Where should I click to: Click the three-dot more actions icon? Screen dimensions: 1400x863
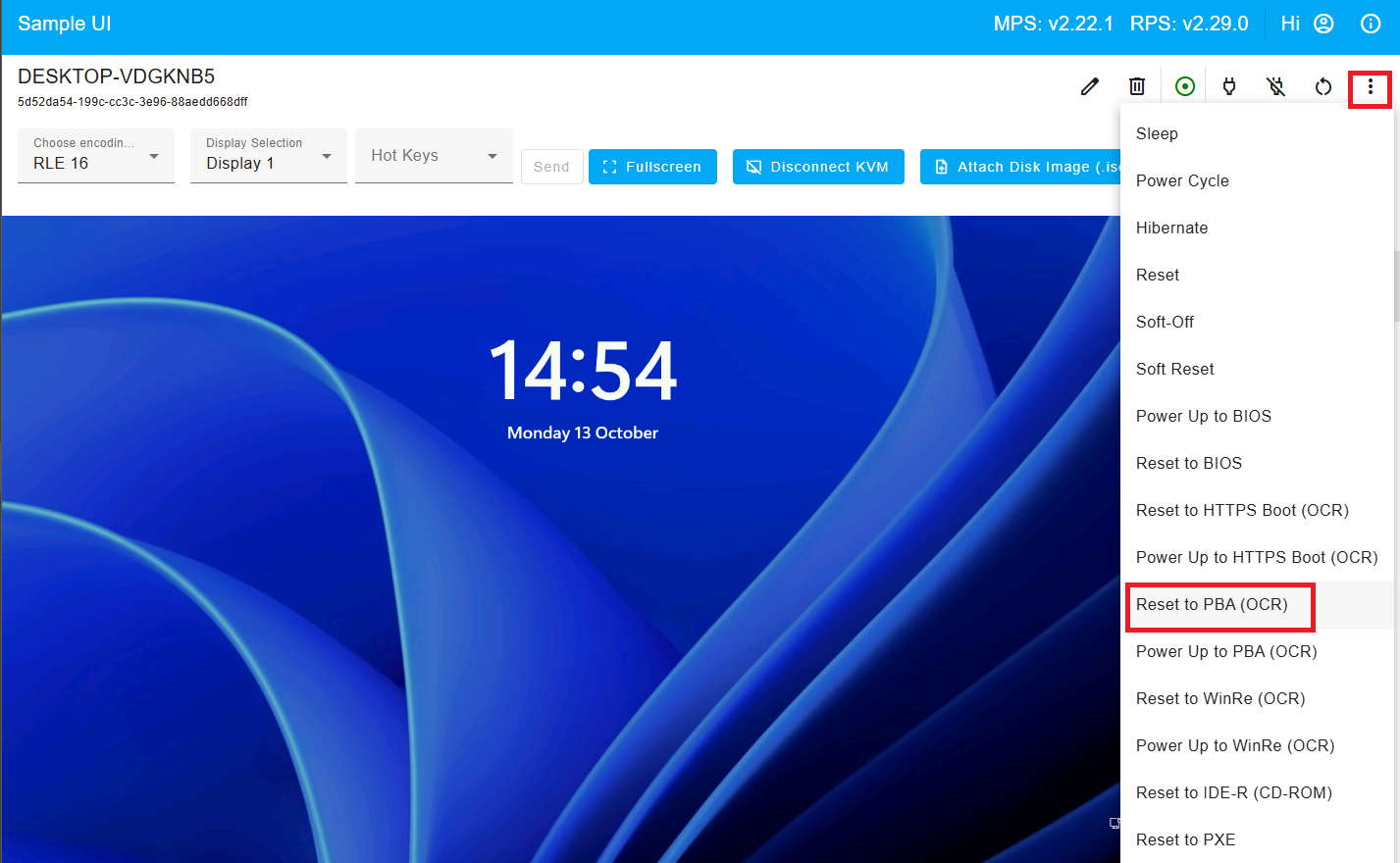(x=1370, y=88)
